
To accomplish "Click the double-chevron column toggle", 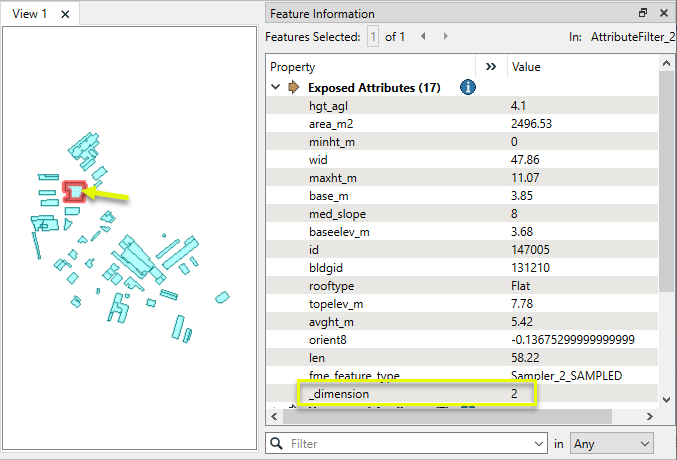I will [491, 67].
